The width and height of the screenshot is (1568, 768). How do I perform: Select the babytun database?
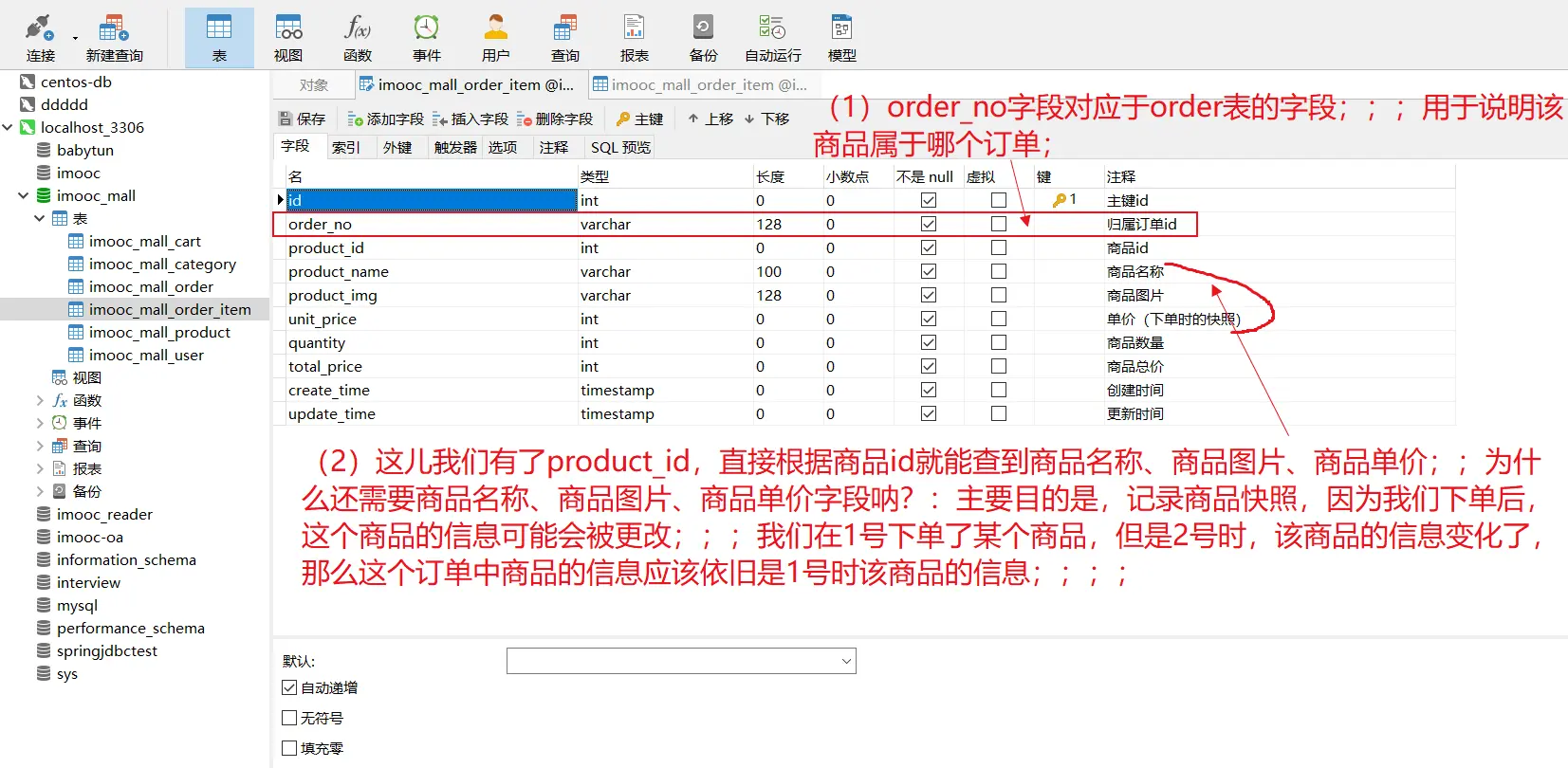85,150
